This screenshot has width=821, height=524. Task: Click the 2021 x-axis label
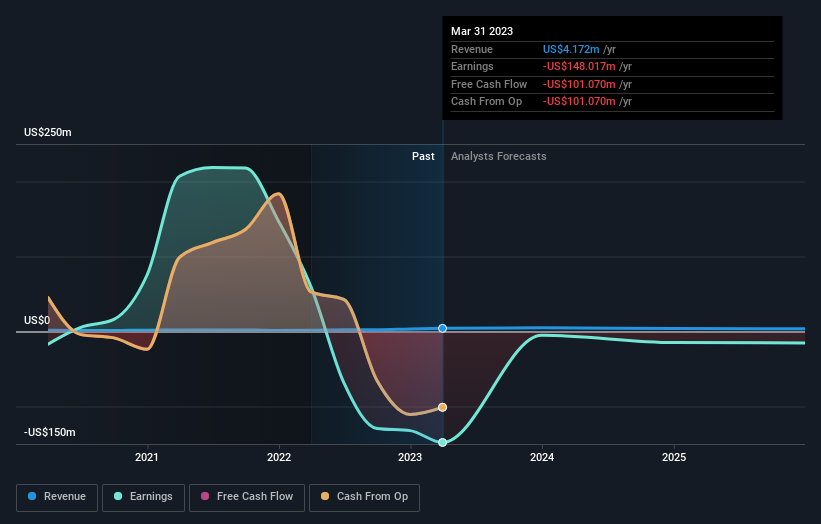pos(147,457)
